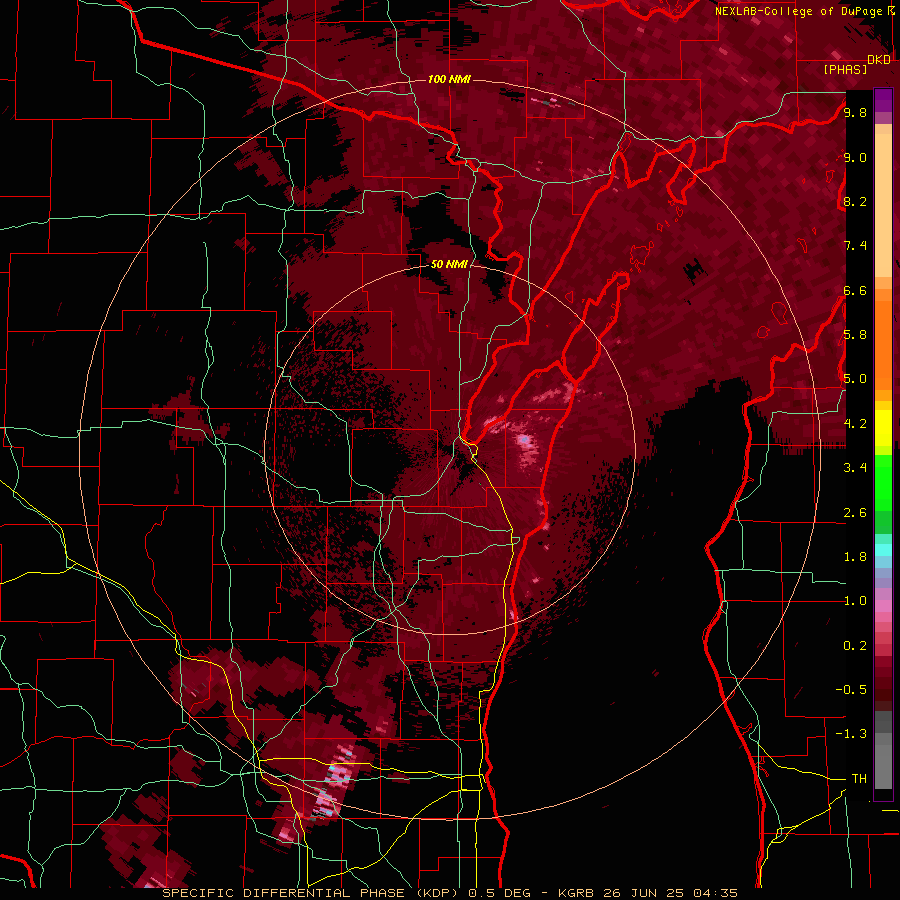
Task: Pick the yellow segment of the color bar
Action: (x=883, y=428)
